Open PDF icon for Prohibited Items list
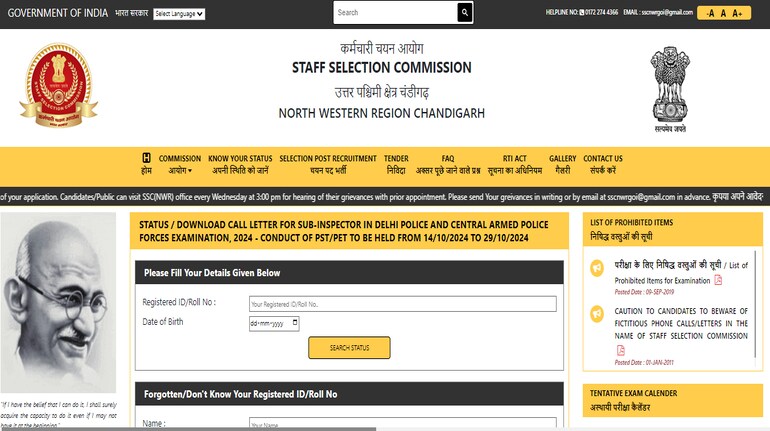 [690, 281]
